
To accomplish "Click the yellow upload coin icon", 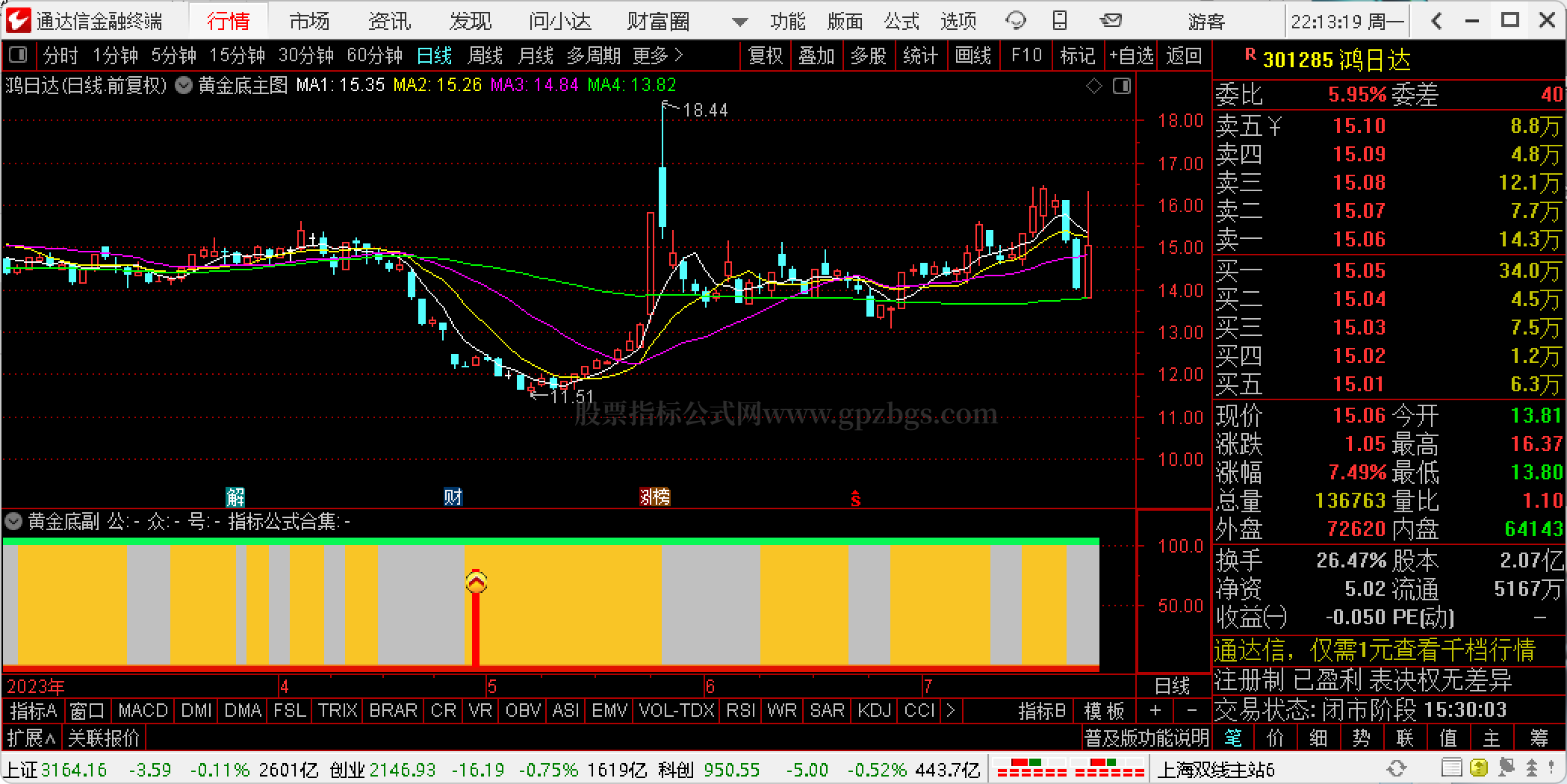I will point(1478,768).
